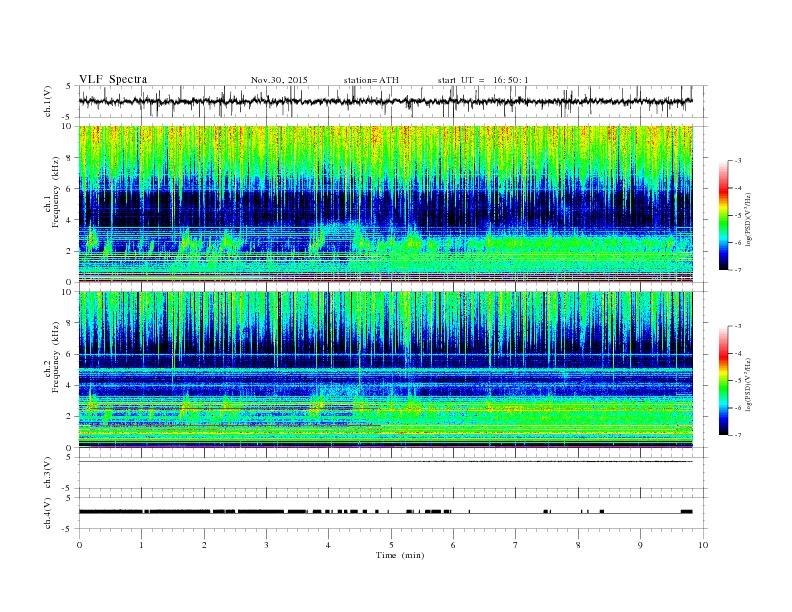Click the "4" kHz tick on ch.2 spectrogram
The width and height of the screenshot is (792, 612).
point(70,386)
